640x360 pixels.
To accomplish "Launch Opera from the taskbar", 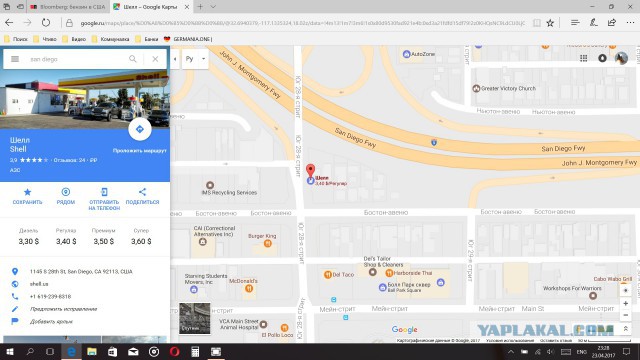I will click(174, 351).
